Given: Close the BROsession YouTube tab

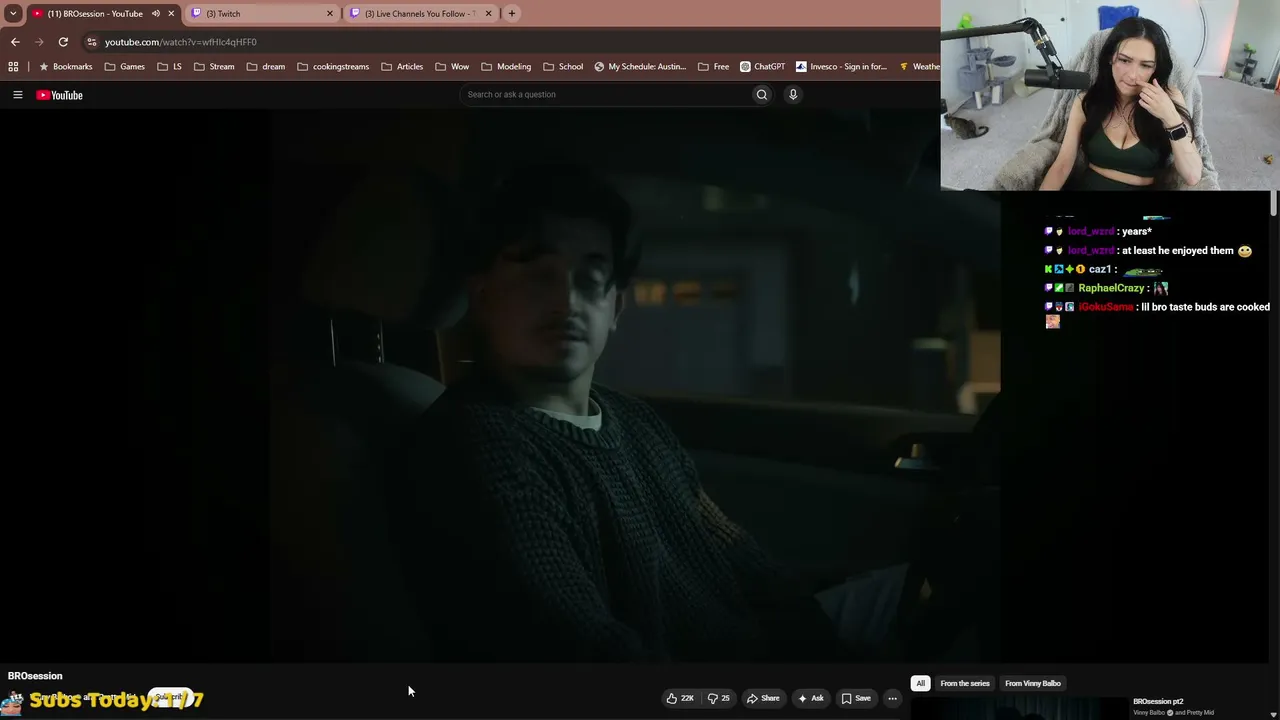Looking at the screenshot, I should [171, 14].
